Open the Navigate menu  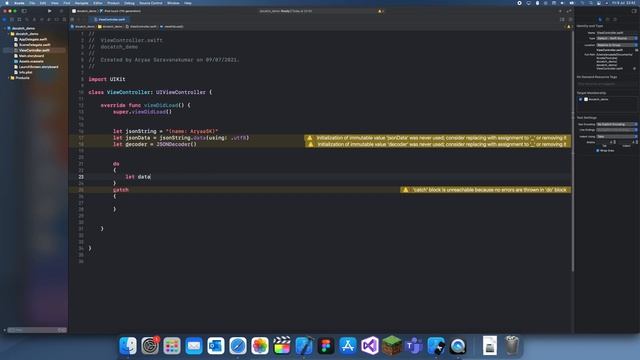[x=81, y=3]
